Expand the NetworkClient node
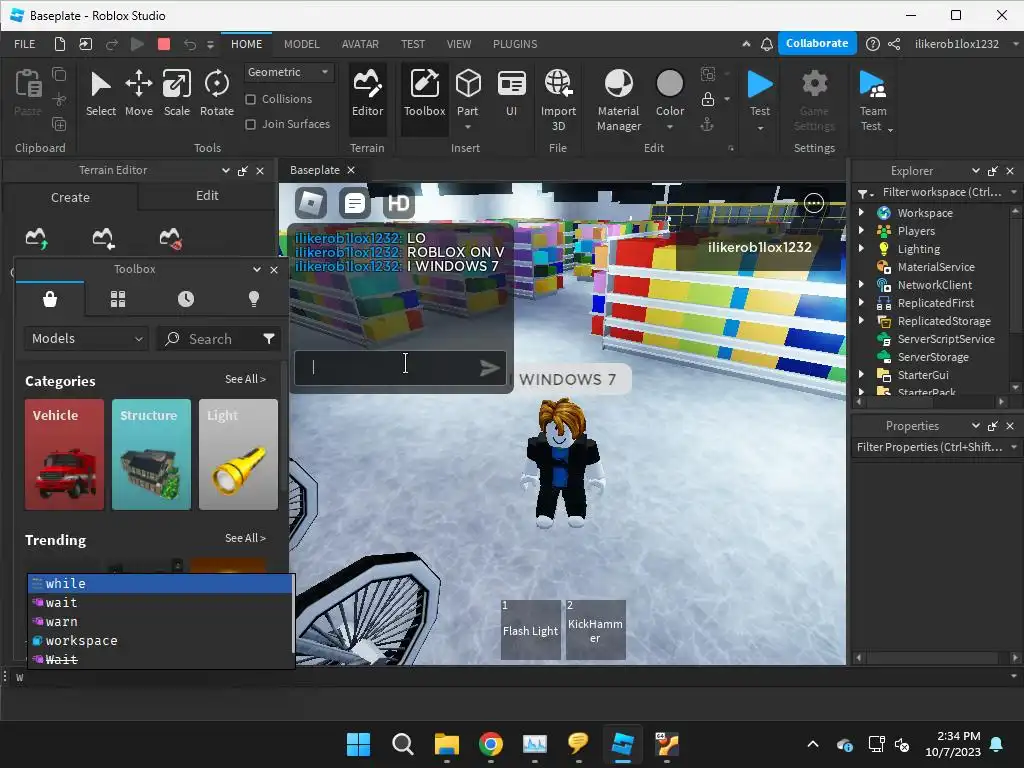Viewport: 1024px width, 768px height. [861, 284]
